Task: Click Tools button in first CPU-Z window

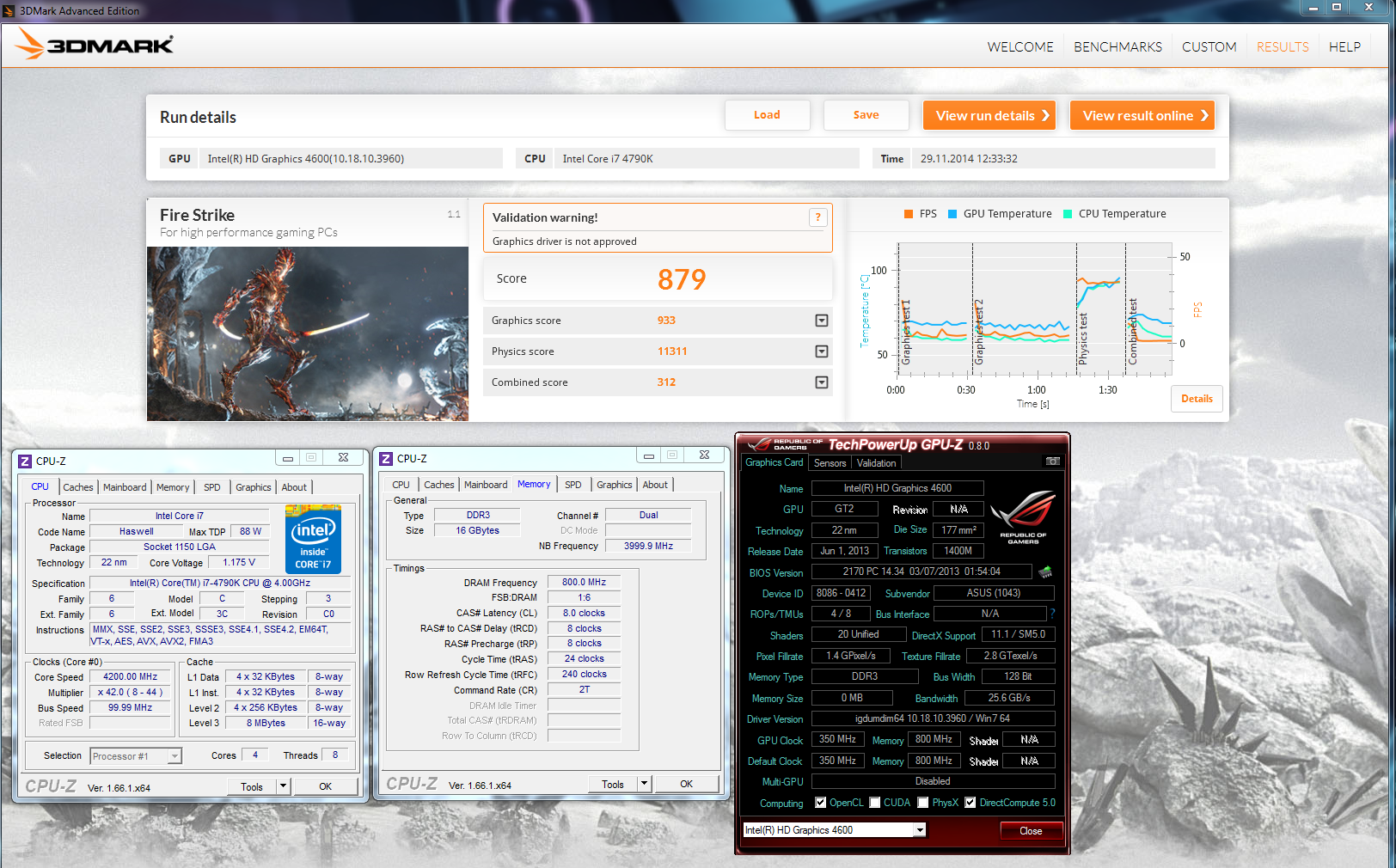Action: point(252,786)
